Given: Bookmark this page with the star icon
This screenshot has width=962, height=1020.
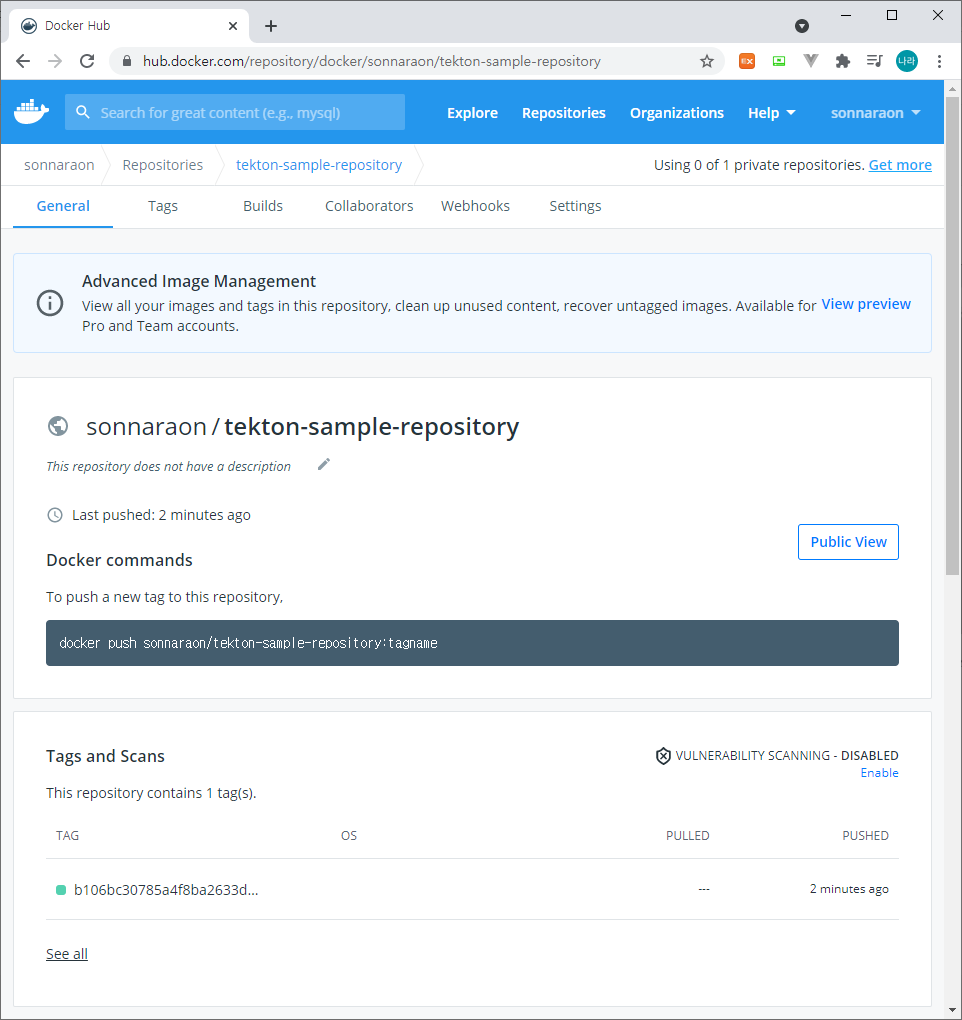Looking at the screenshot, I should (x=707, y=61).
